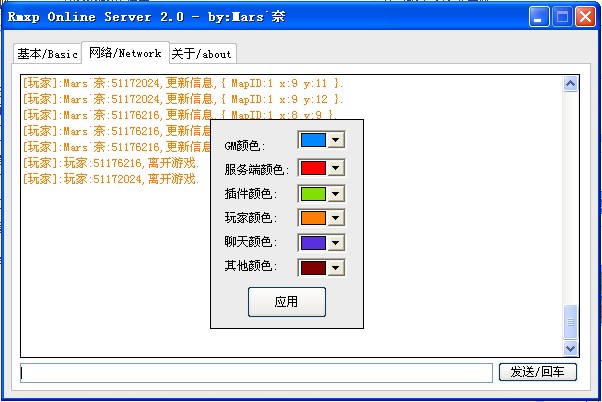Click log line ending y:11

tap(182, 83)
